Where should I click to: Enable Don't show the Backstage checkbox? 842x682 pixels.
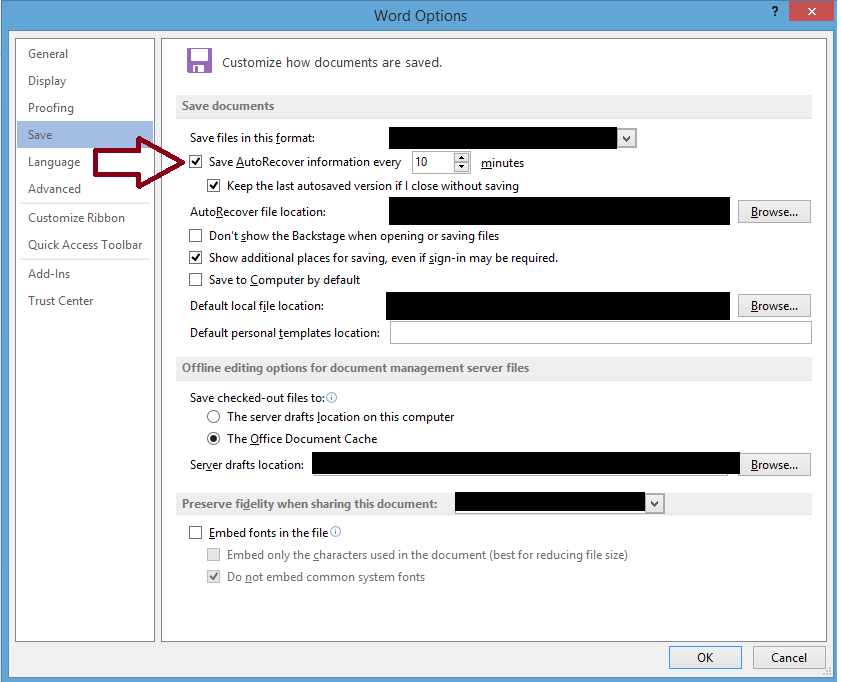[195, 236]
